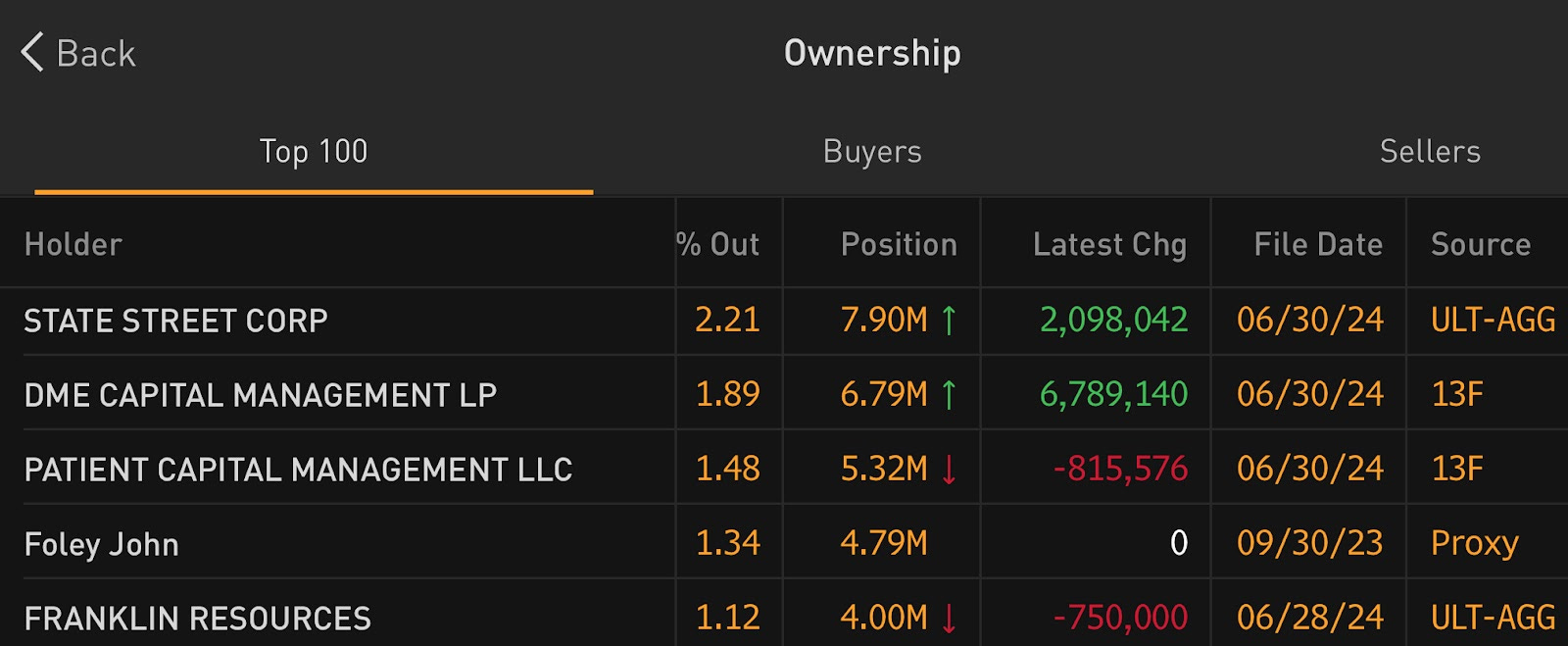Screen dimensions: 1568x646
Task: Click the 1.89 percent out value
Action: (727, 394)
